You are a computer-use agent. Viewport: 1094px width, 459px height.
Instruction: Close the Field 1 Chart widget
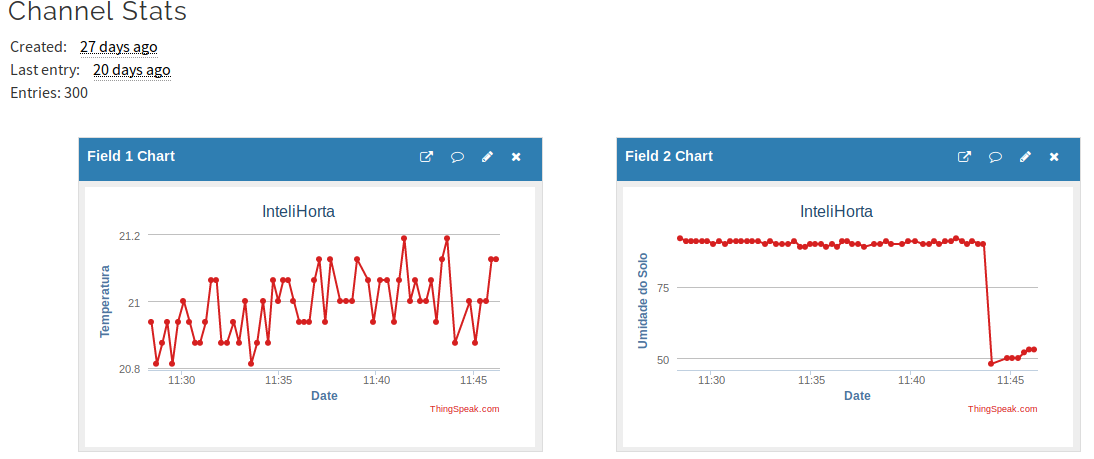(x=516, y=157)
